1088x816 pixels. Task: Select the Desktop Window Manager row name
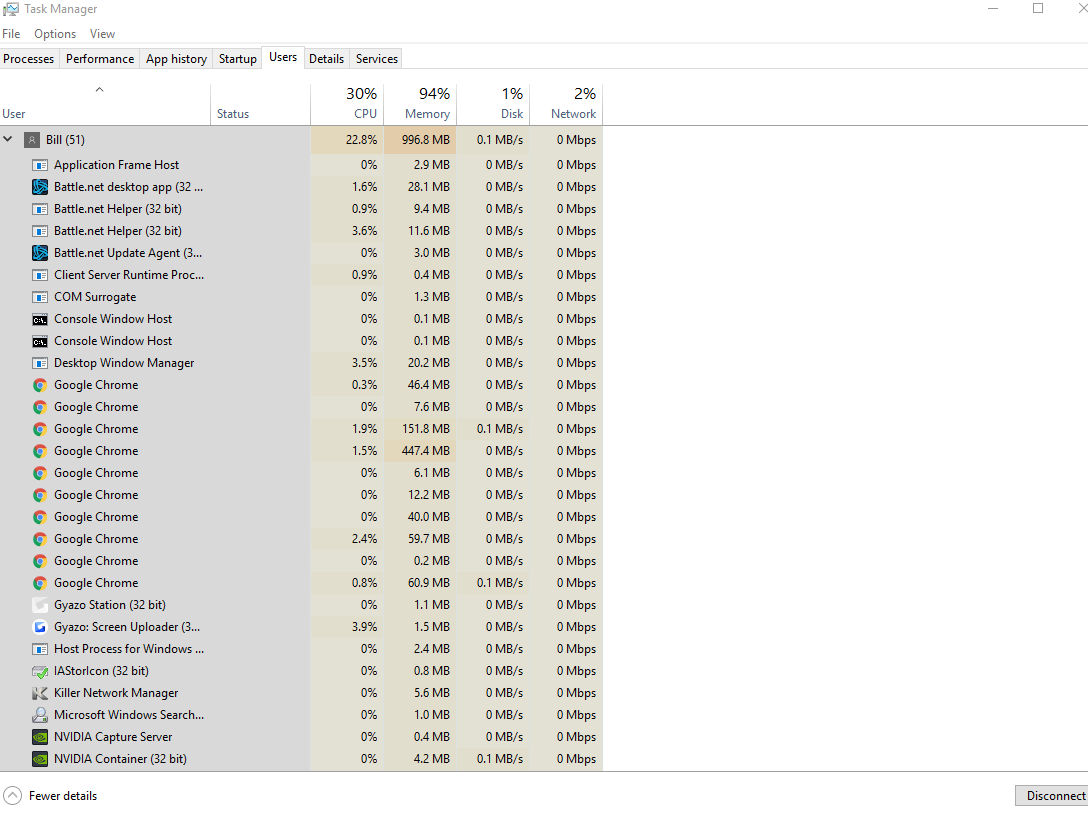point(124,363)
